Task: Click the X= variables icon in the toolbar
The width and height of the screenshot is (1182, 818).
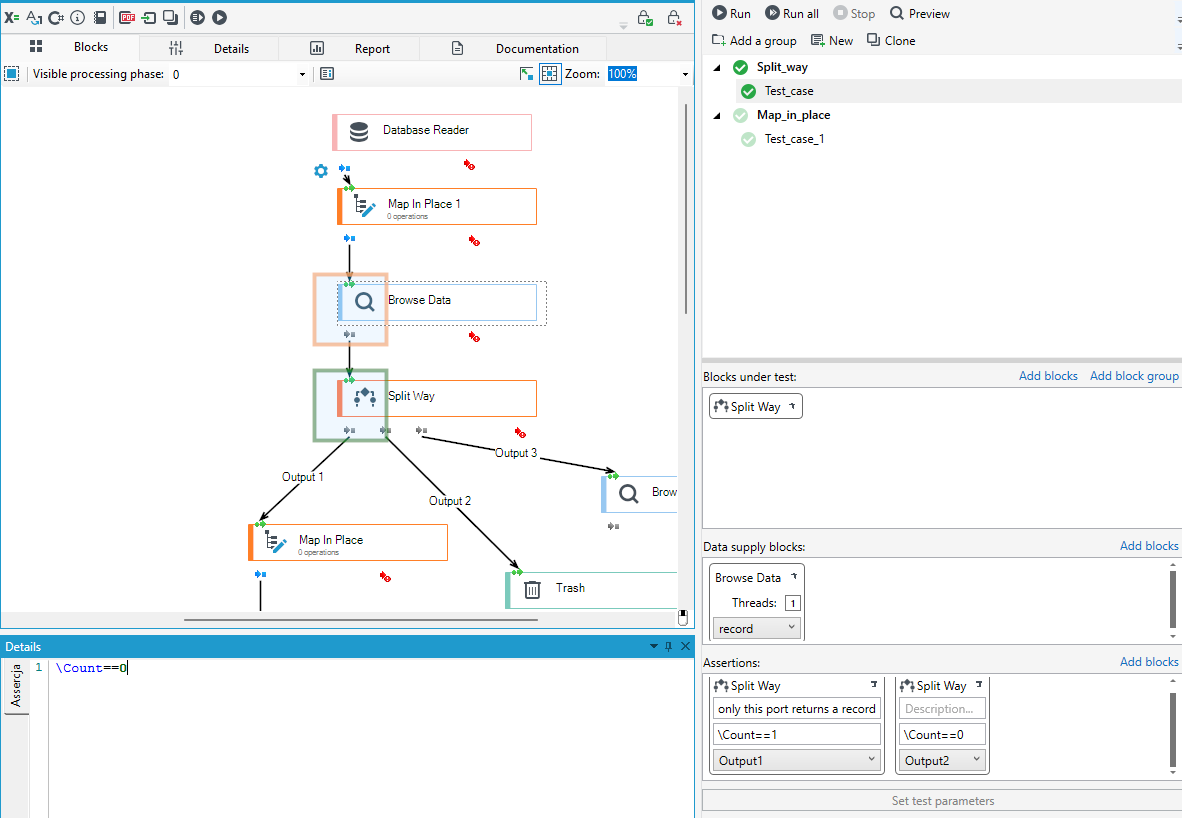Action: (x=12, y=17)
